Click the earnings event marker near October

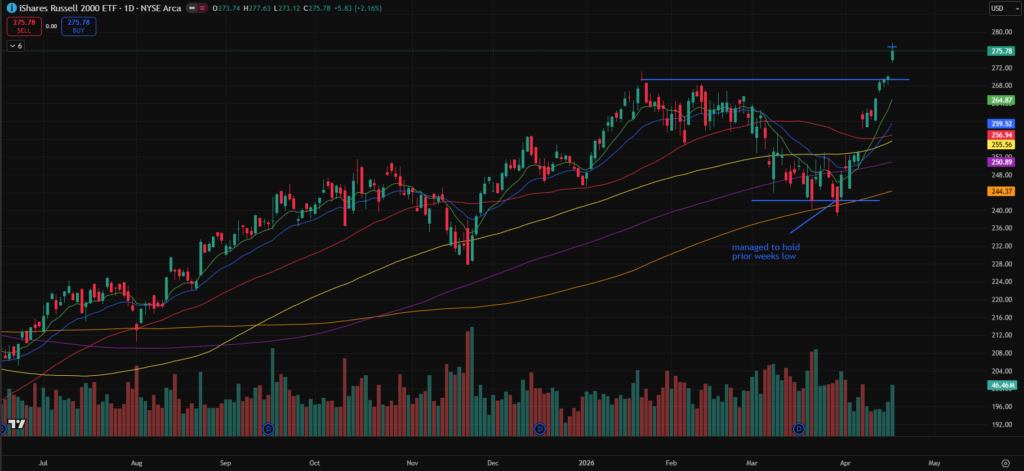click(268, 428)
